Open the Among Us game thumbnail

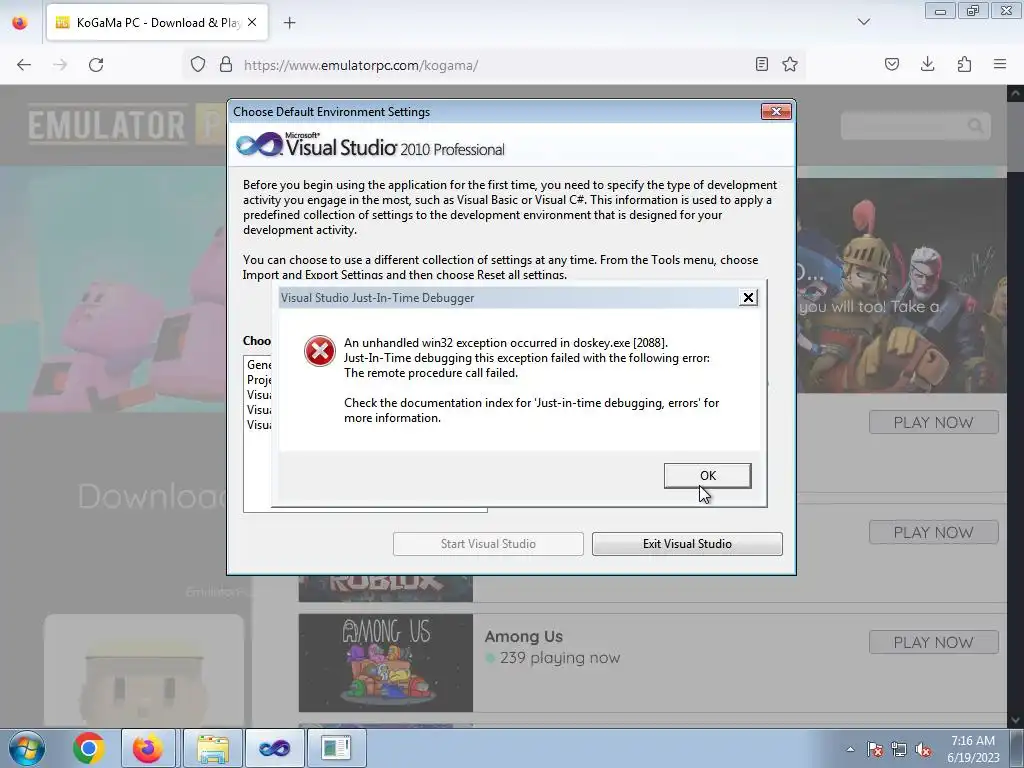385,662
